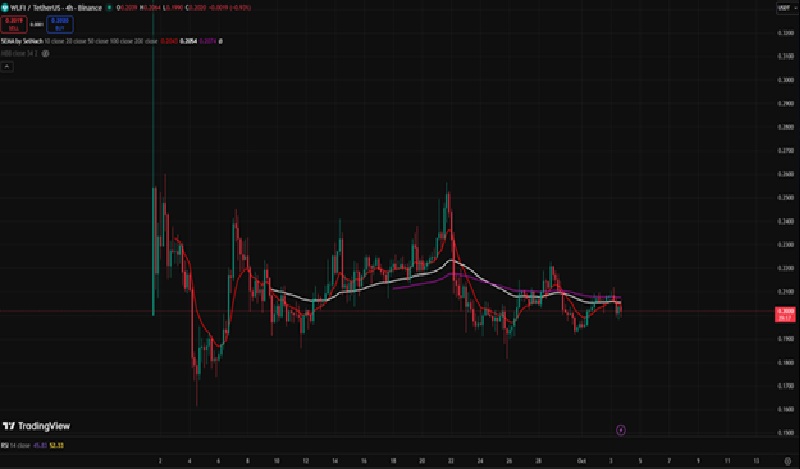Screen dimensions: 800x469
Task: Click the settings icon beside the SEMA values
Action: click(221, 41)
